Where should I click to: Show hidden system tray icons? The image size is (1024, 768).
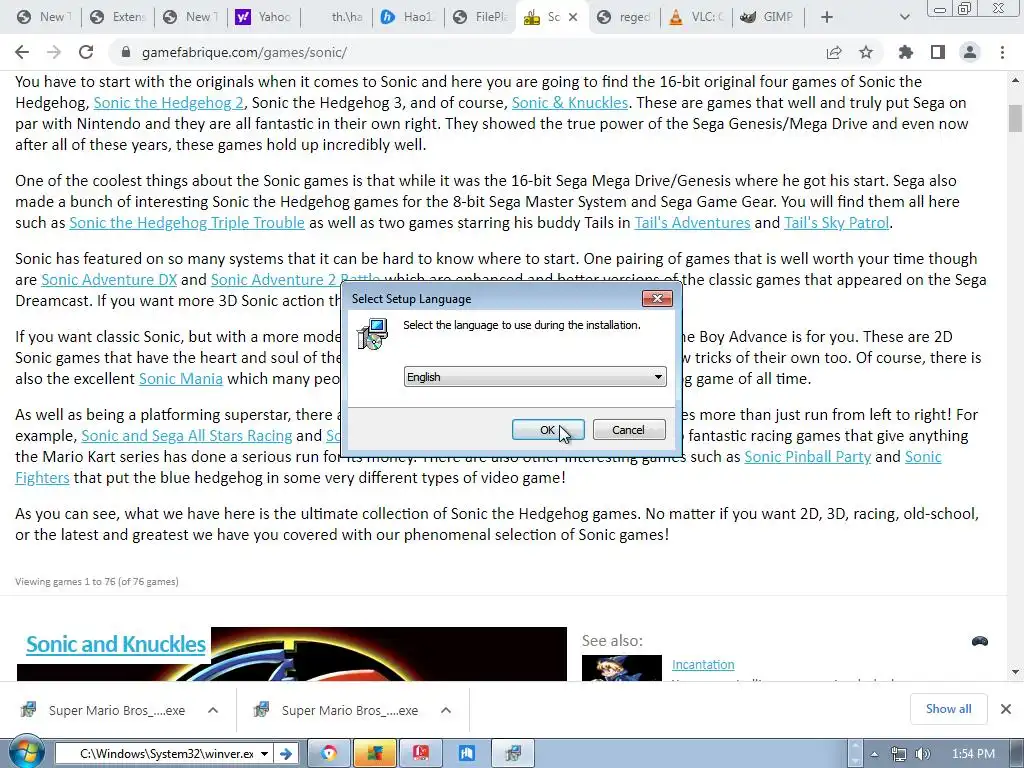(874, 754)
